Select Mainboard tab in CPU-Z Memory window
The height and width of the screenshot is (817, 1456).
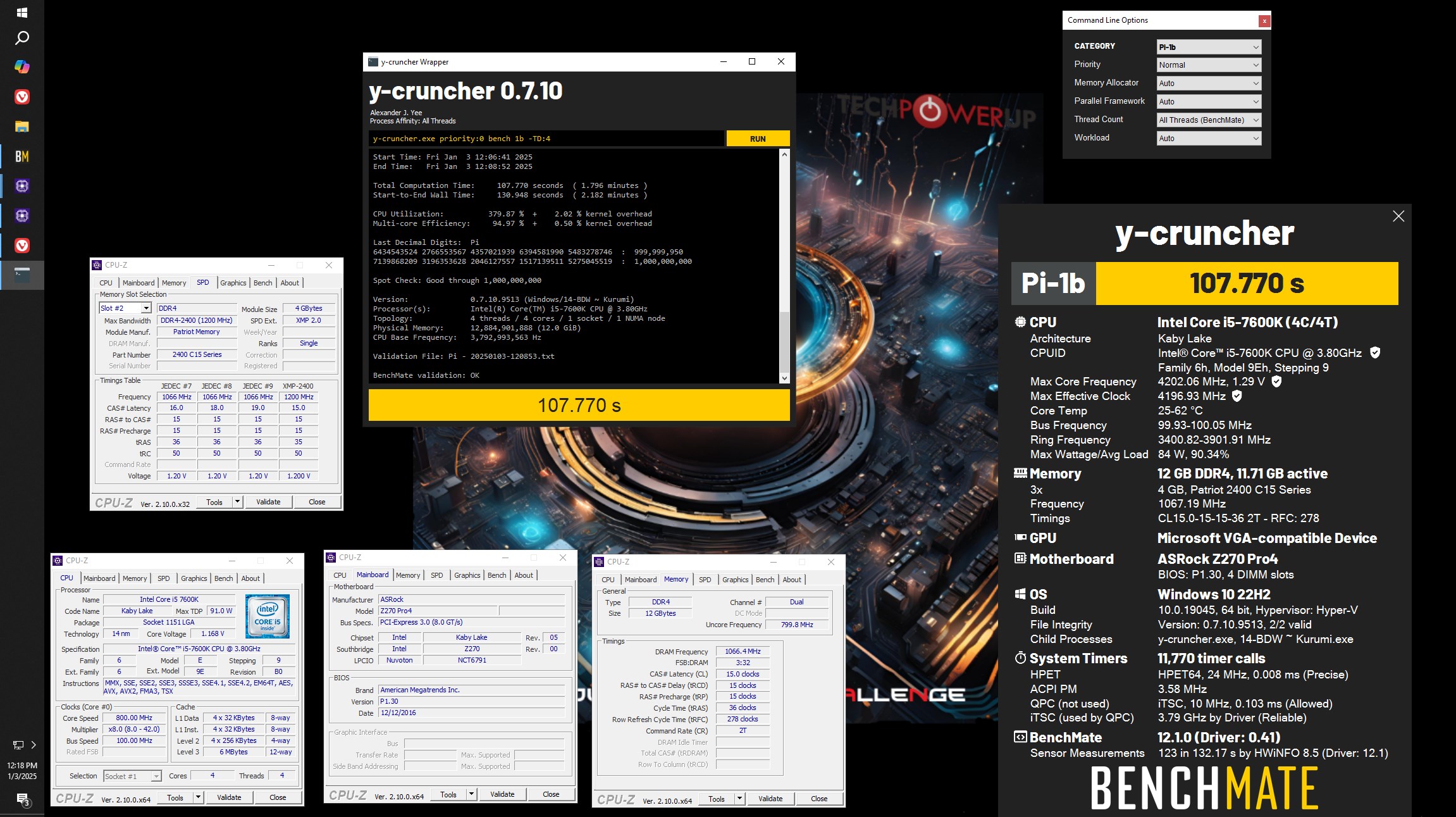641,580
